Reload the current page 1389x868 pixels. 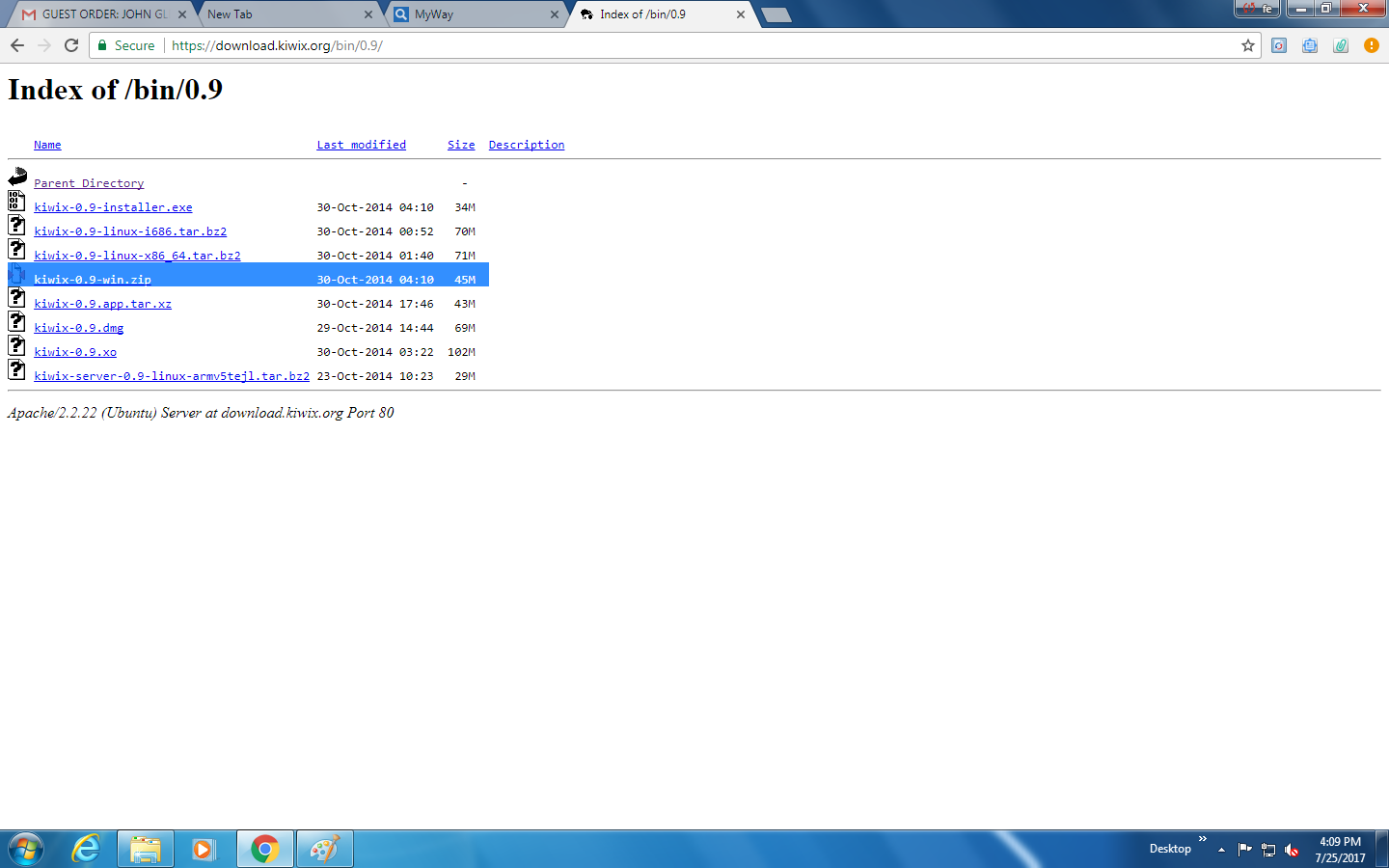71,45
